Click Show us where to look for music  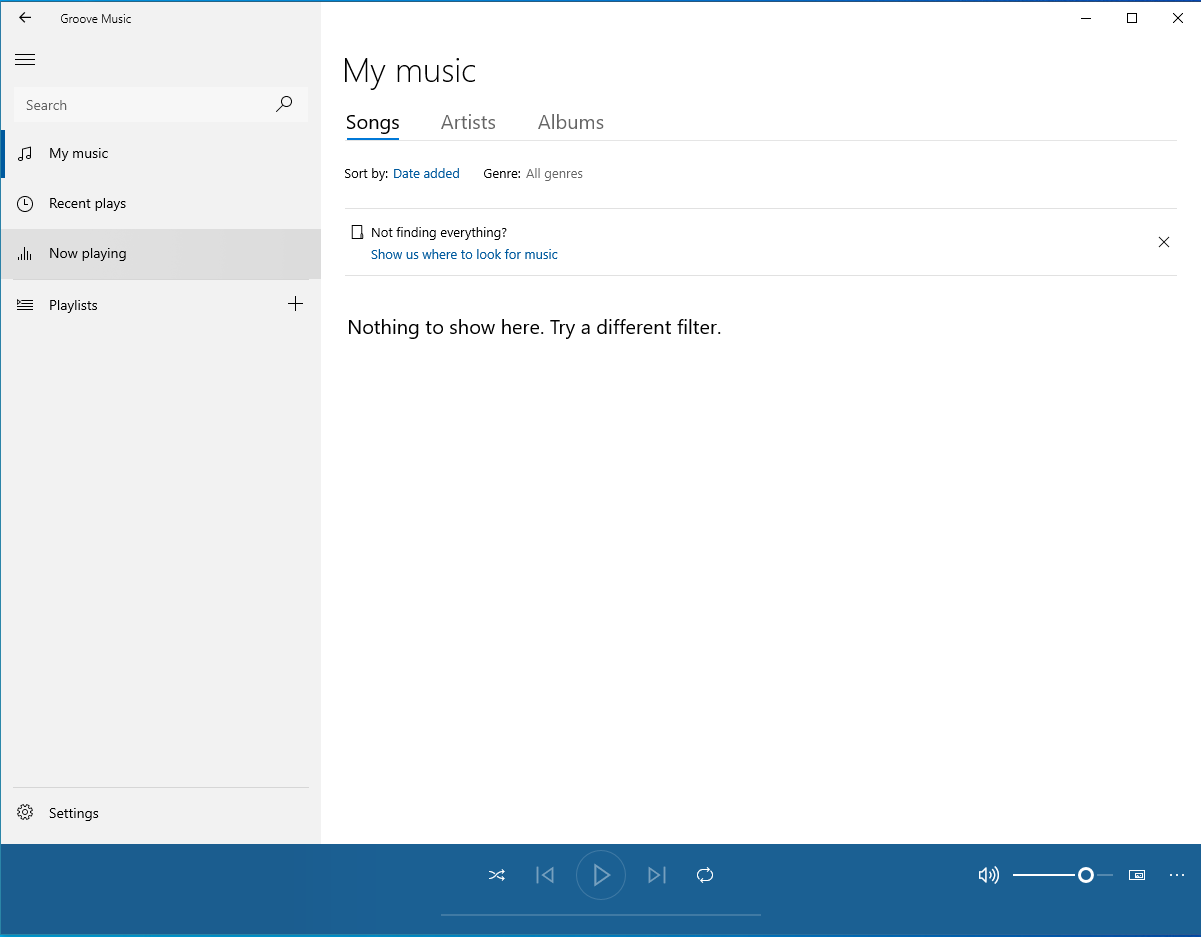coord(464,255)
